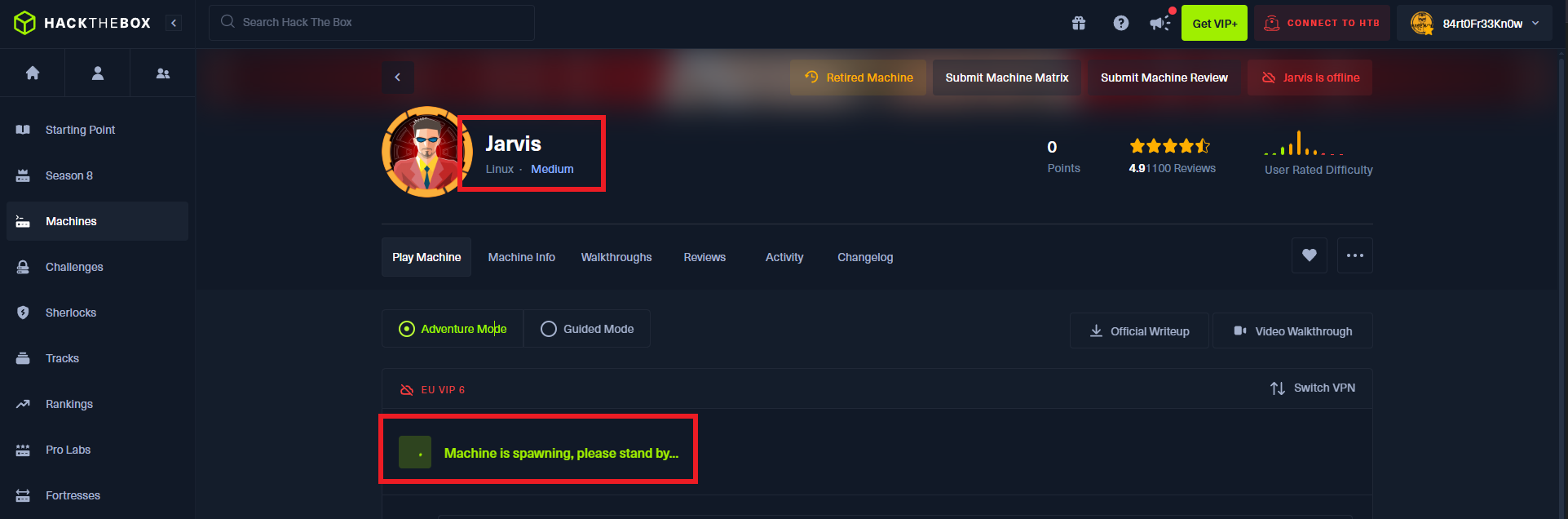
Task: Open Season 8 in the sidebar
Action: (97, 175)
